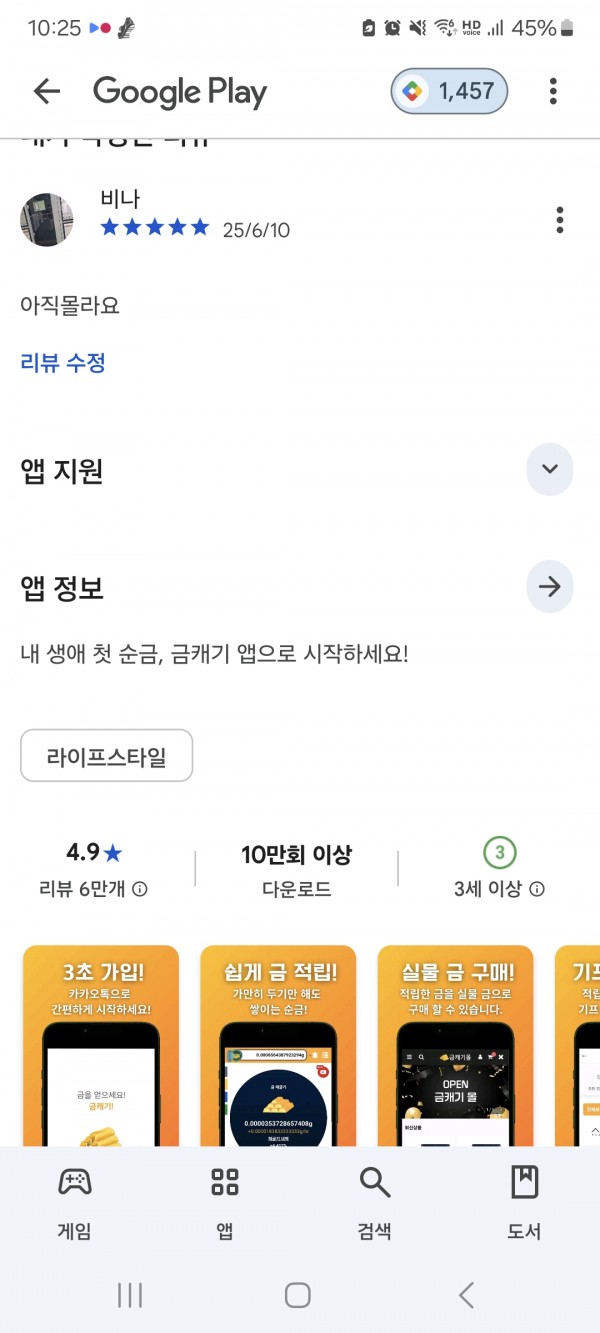The width and height of the screenshot is (600, 1333).
Task: Tap the 라이프스타일 category chip
Action: click(x=107, y=756)
